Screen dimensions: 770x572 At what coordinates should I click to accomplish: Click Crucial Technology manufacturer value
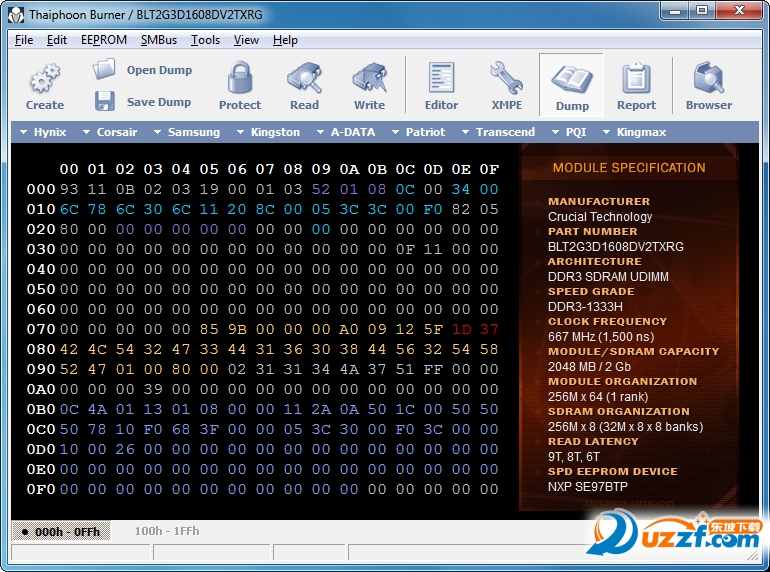click(600, 217)
